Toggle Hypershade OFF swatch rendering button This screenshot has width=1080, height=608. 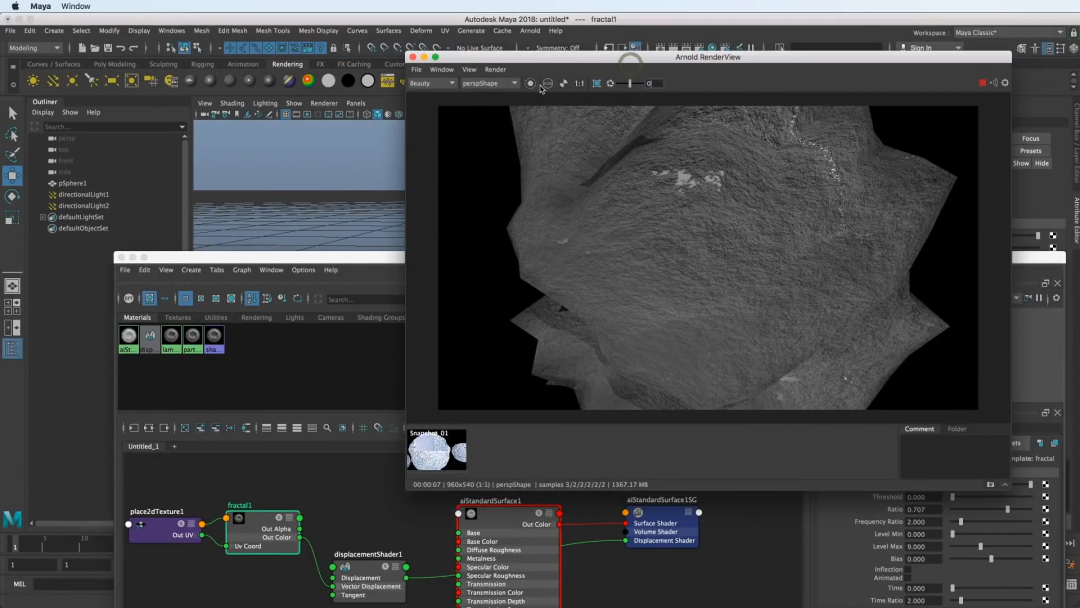pos(128,298)
